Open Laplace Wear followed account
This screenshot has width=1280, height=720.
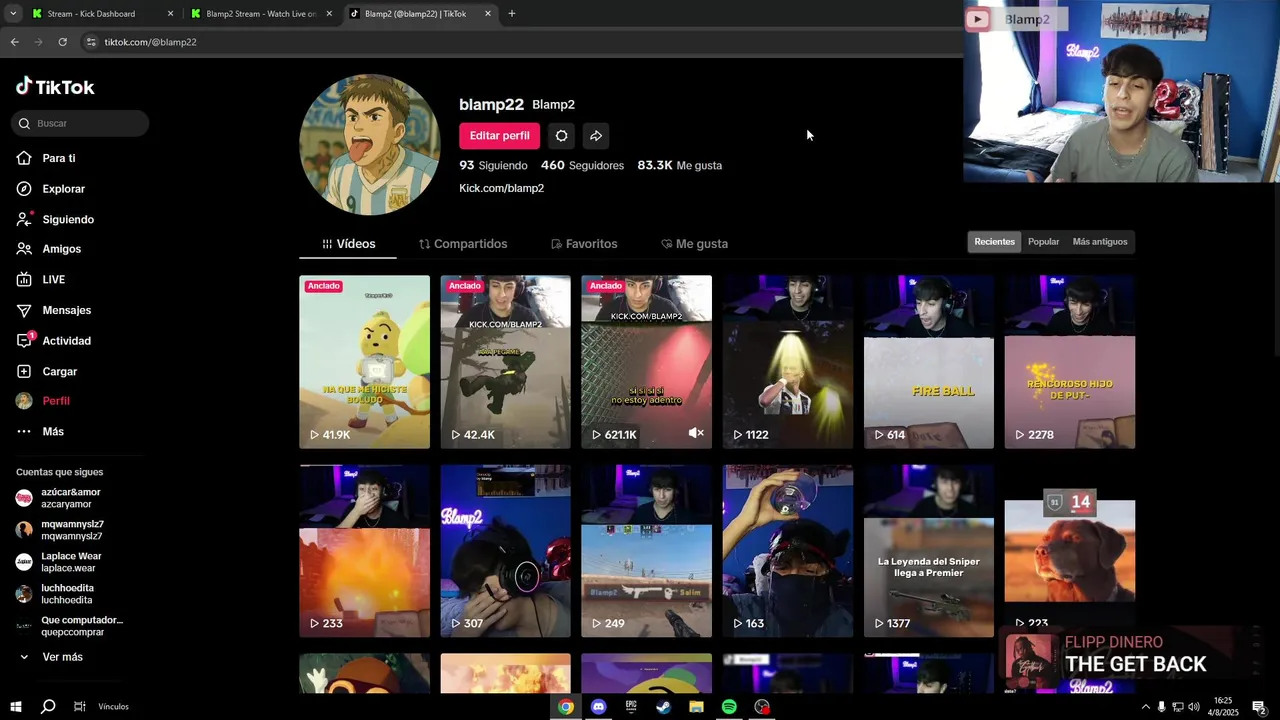70,562
